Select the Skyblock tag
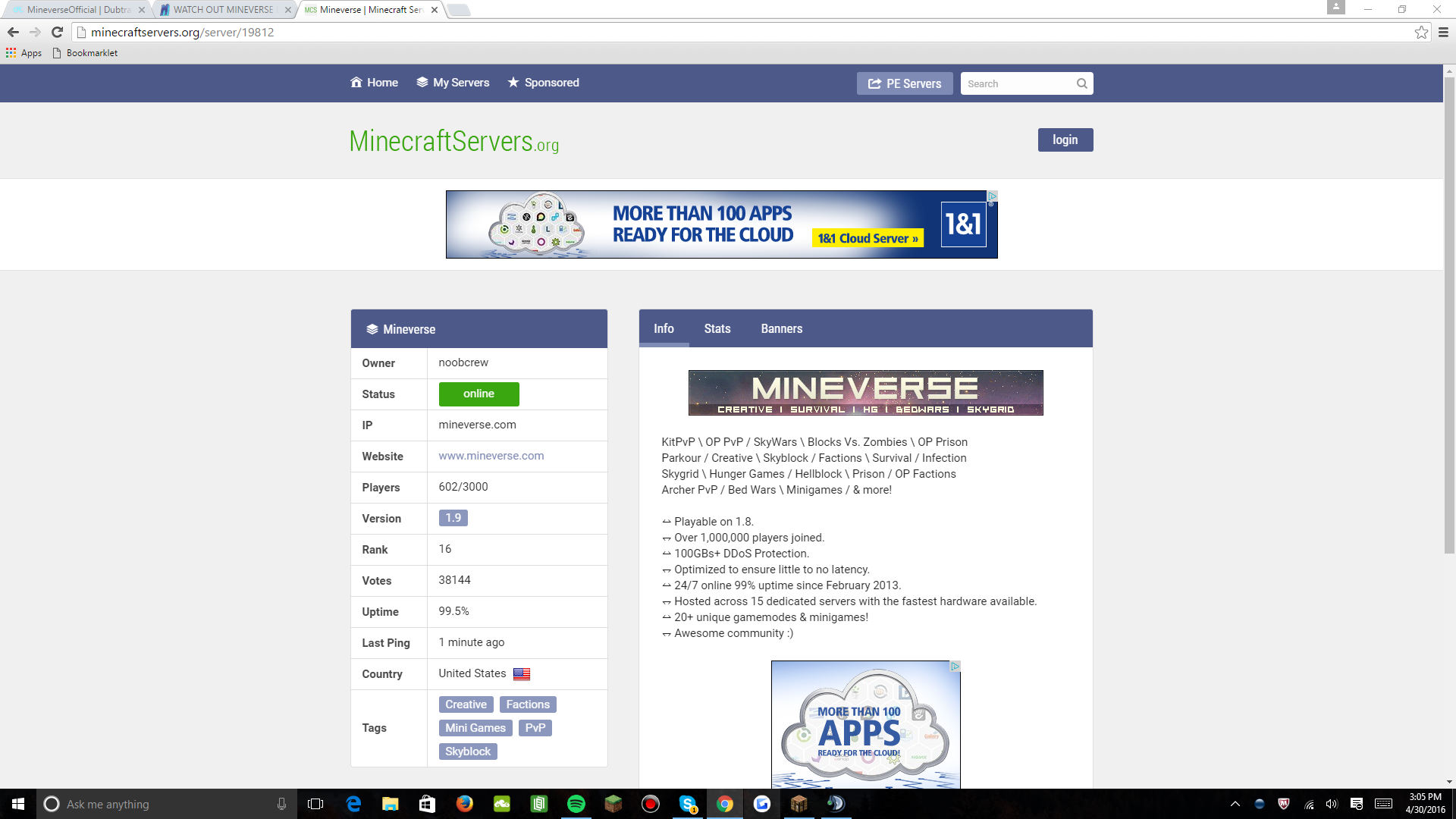The width and height of the screenshot is (1456, 819). click(468, 752)
